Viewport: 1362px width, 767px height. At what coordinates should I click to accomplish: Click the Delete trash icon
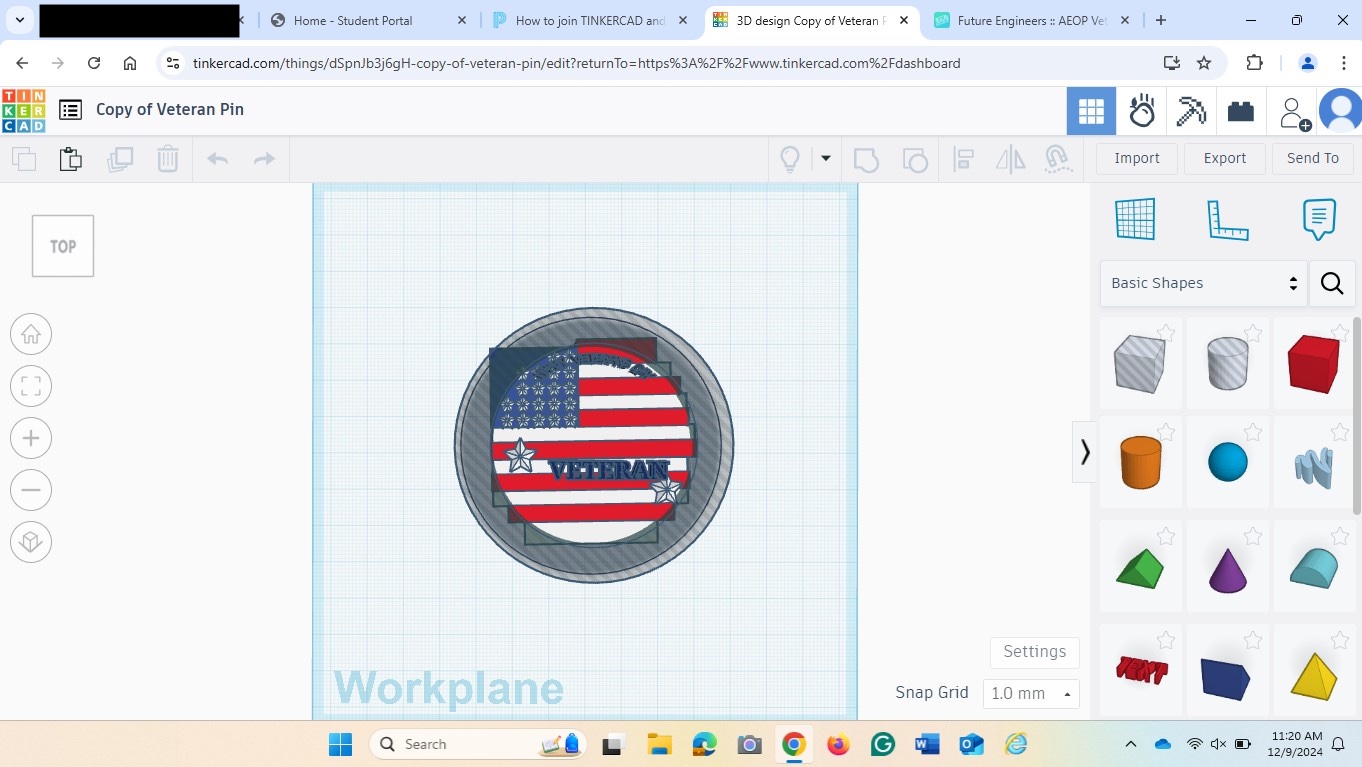(x=168, y=159)
